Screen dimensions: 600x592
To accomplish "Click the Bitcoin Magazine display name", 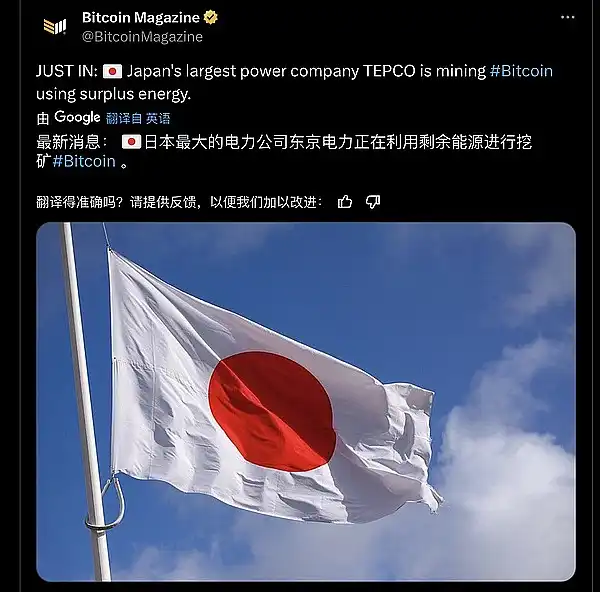I will (140, 18).
